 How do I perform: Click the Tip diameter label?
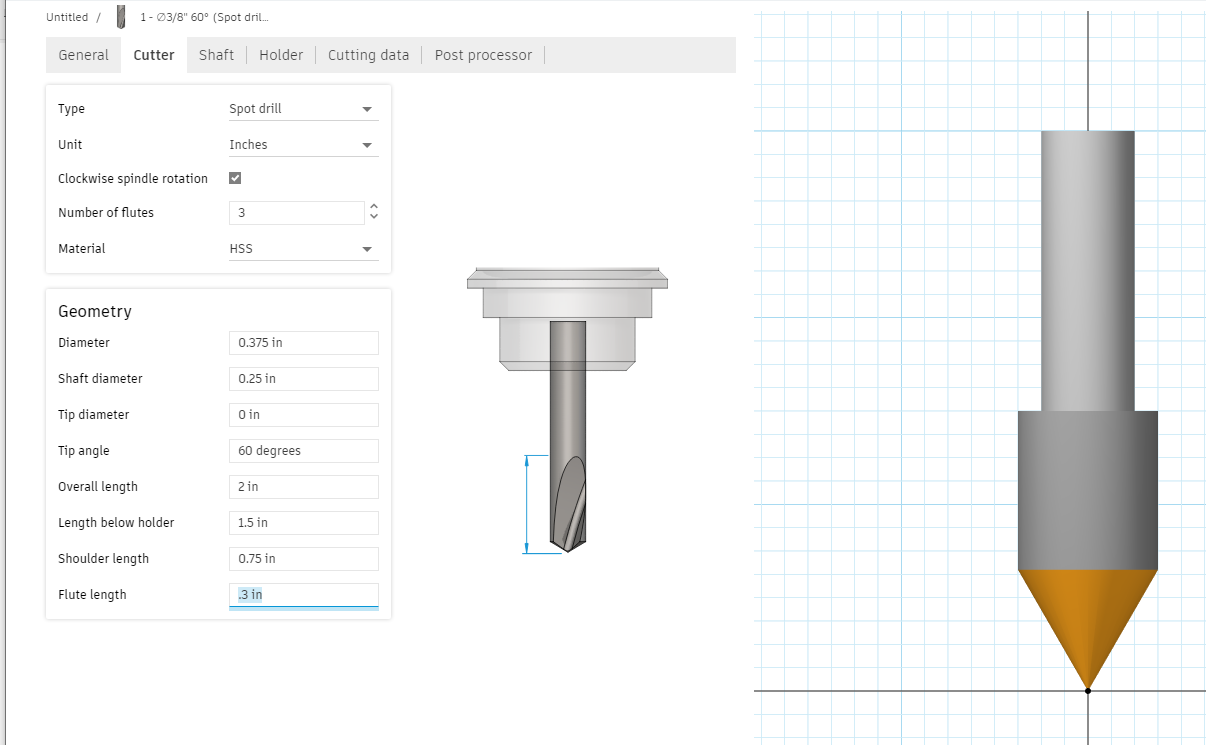click(x=93, y=415)
